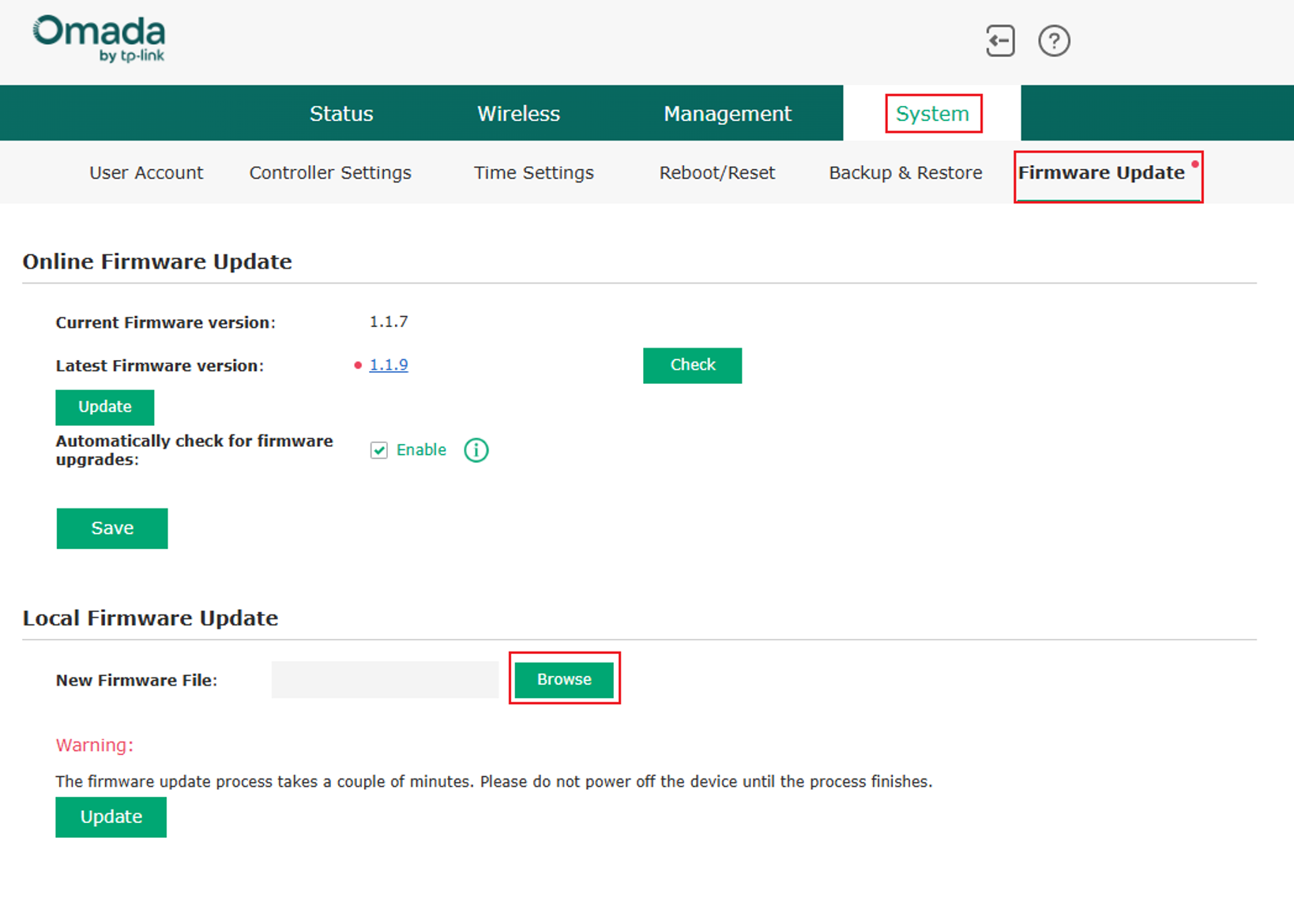Click the Current Firmware version label

[x=166, y=323]
